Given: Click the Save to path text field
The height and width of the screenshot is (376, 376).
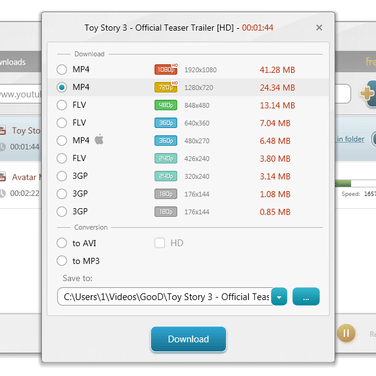Looking at the screenshot, I should pos(165,297).
